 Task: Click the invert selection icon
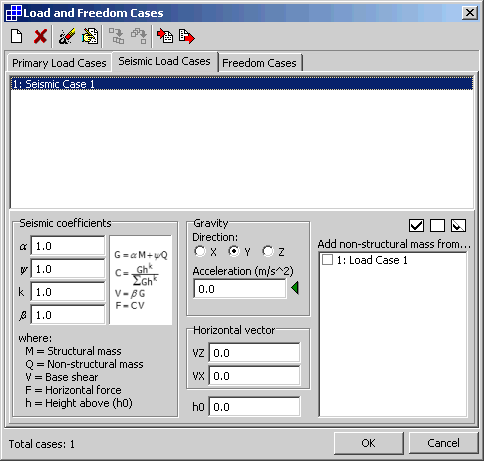[458, 225]
